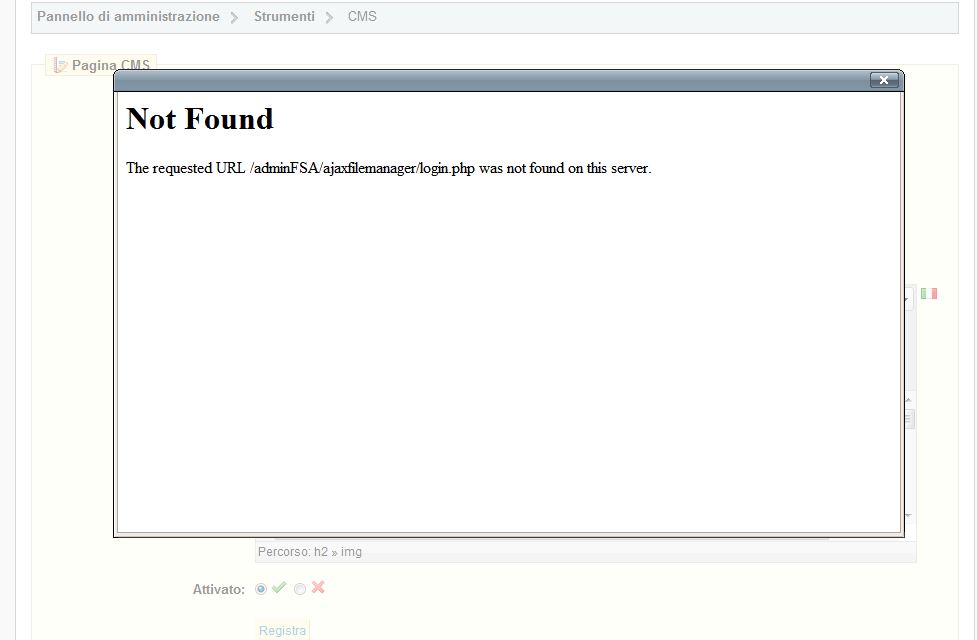The image size is (977, 640).
Task: Click the Percorso h2 » img path bar
Action: tap(586, 552)
